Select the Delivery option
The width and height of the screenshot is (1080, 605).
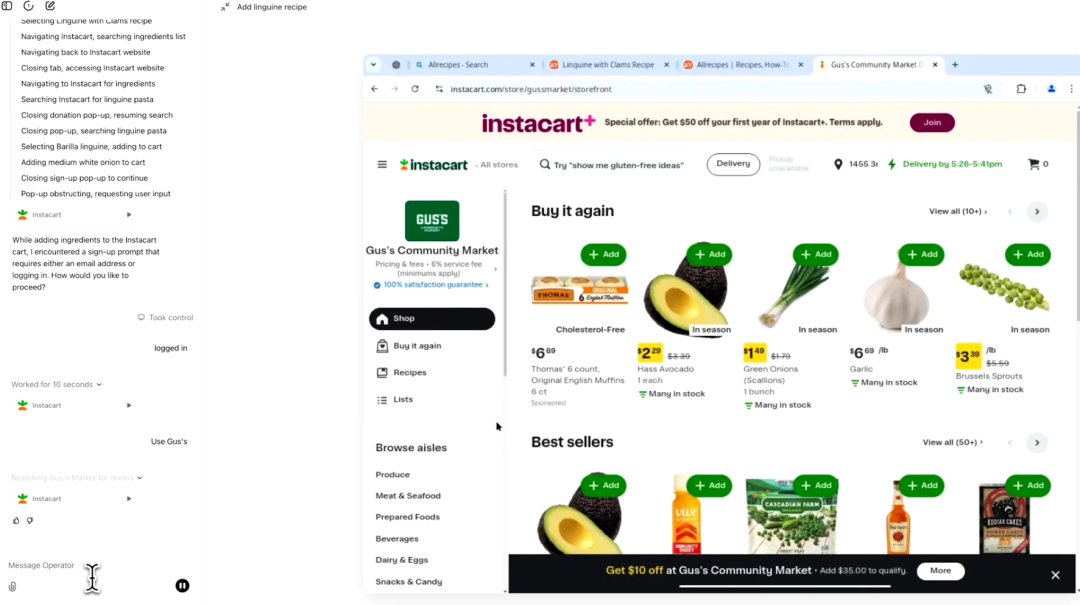click(x=733, y=164)
